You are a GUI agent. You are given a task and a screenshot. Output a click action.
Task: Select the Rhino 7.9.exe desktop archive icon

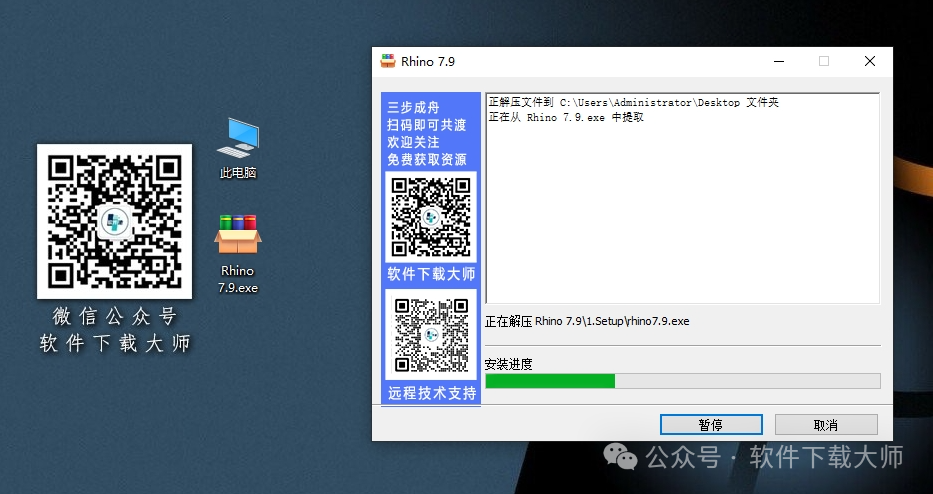tap(238, 254)
